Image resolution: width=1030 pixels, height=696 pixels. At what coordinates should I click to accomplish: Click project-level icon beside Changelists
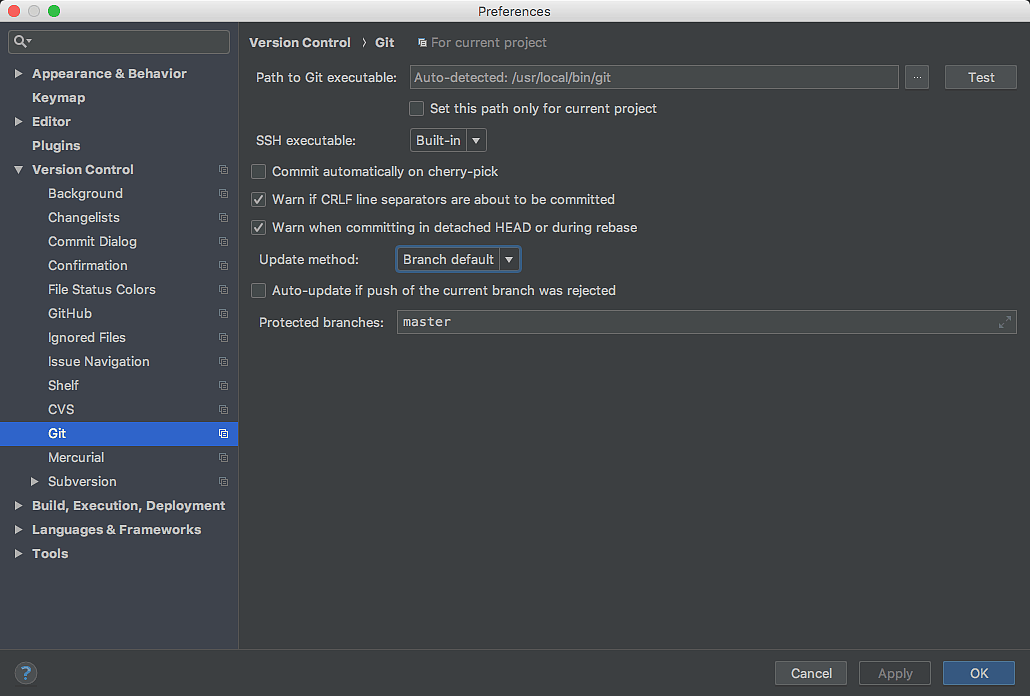pos(223,218)
